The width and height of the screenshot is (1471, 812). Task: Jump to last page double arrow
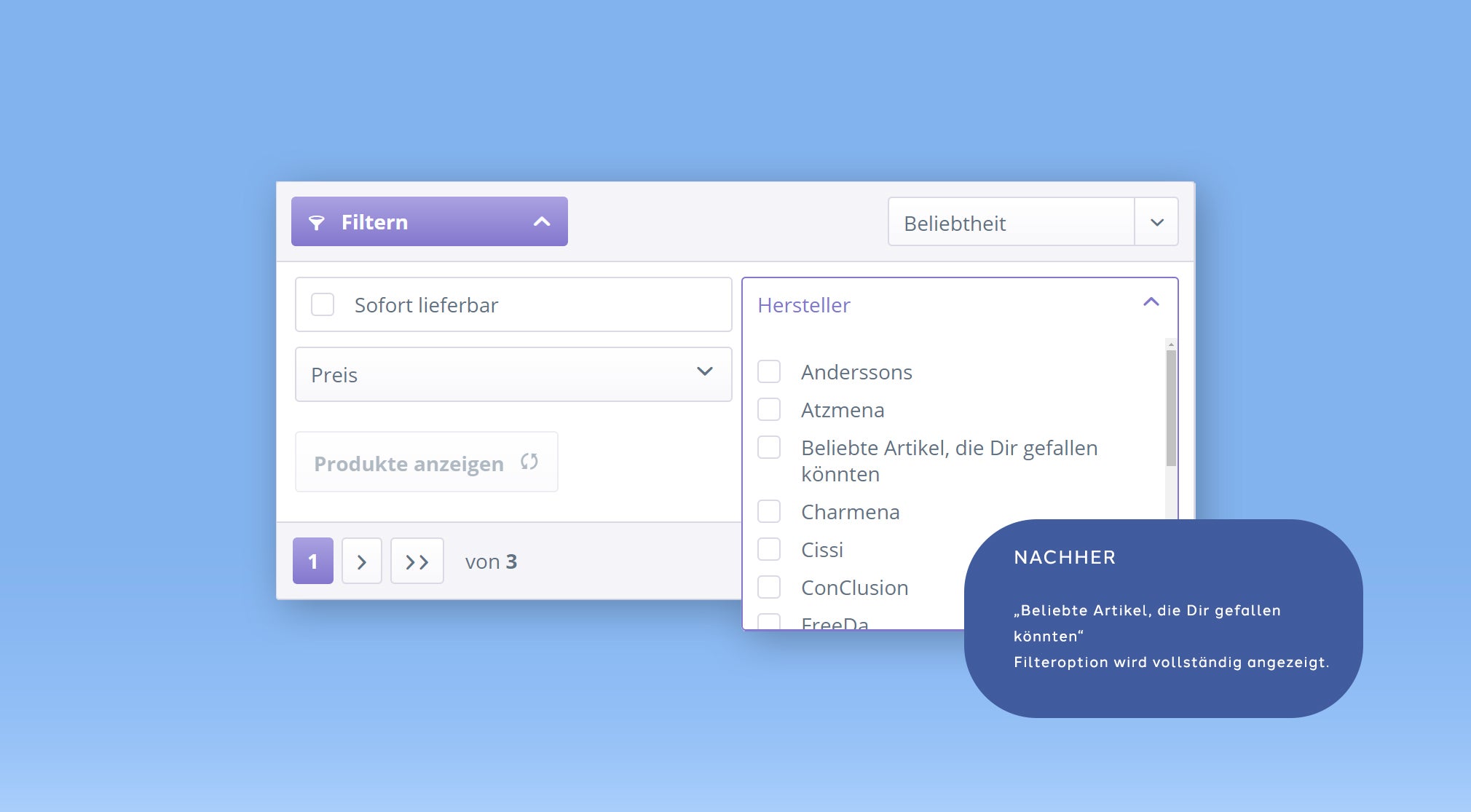click(417, 561)
